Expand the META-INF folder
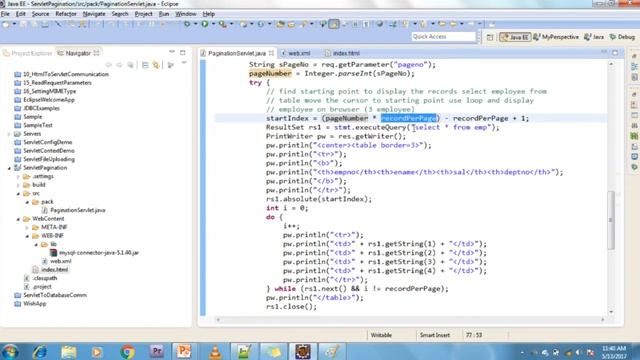Screen dimensions: 640x360 (x=27, y=227)
